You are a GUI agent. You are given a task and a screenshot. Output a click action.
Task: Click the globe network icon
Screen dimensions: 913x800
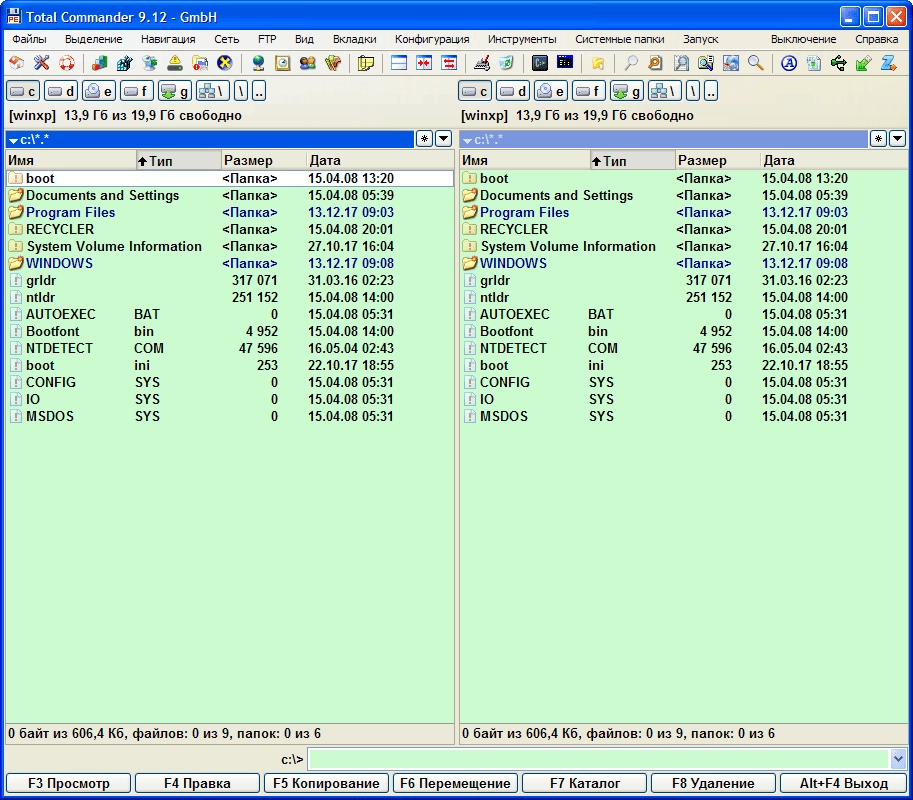[257, 63]
